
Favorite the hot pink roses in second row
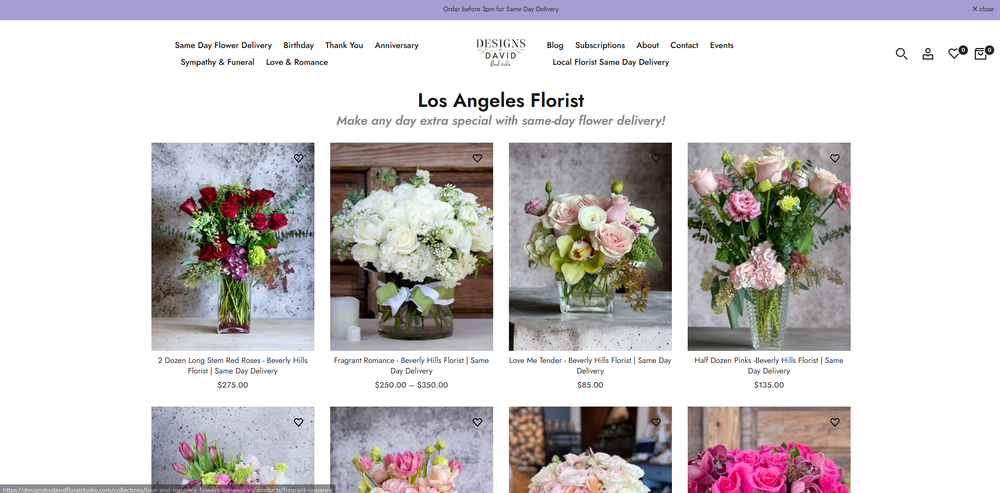[x=834, y=422]
